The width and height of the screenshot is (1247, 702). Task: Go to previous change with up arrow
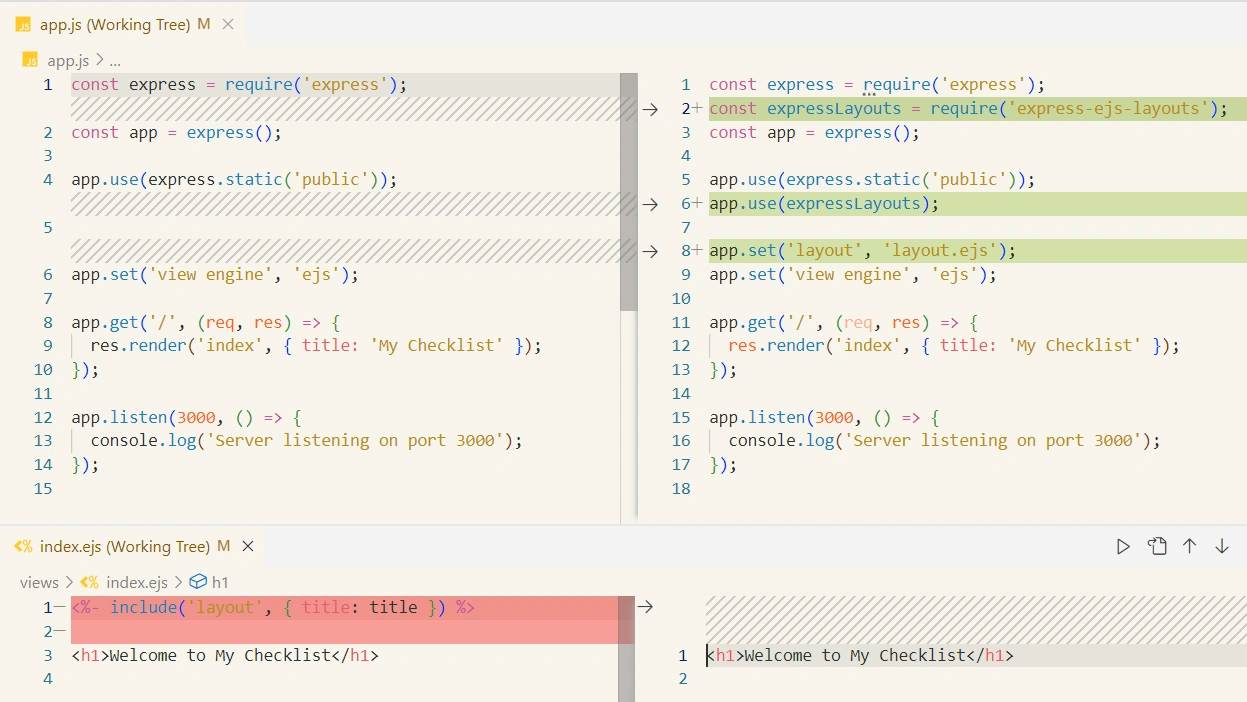pos(1190,546)
